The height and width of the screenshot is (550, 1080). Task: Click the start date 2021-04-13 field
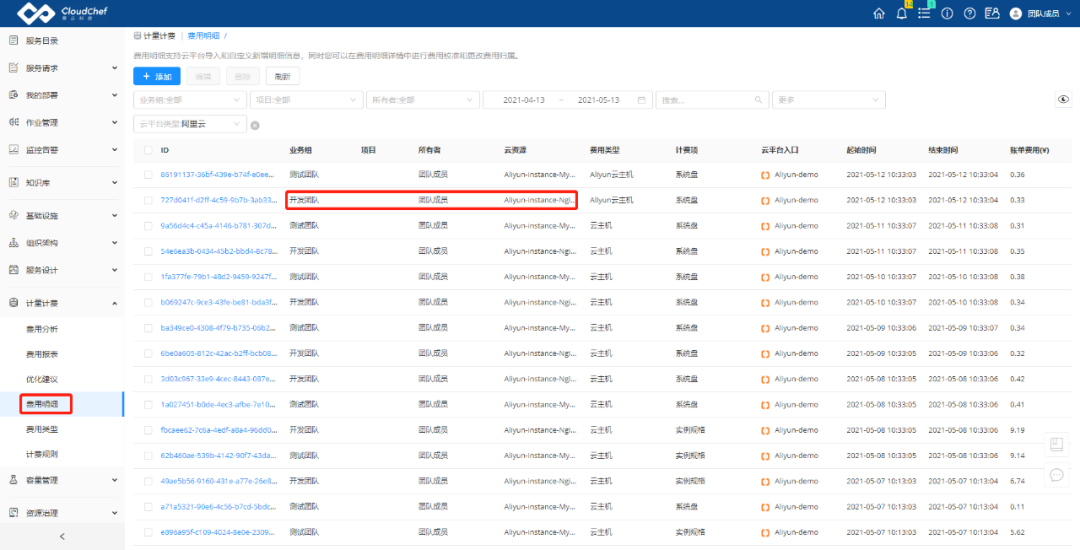pos(524,100)
